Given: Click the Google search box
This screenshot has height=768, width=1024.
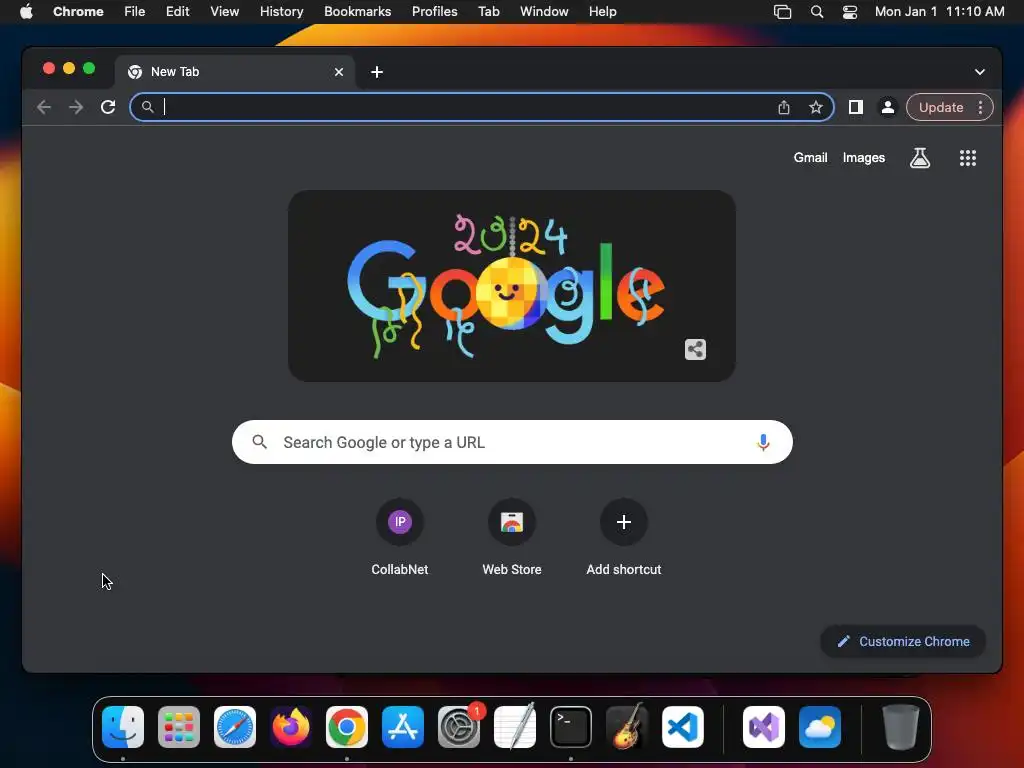Looking at the screenshot, I should click(x=512, y=442).
